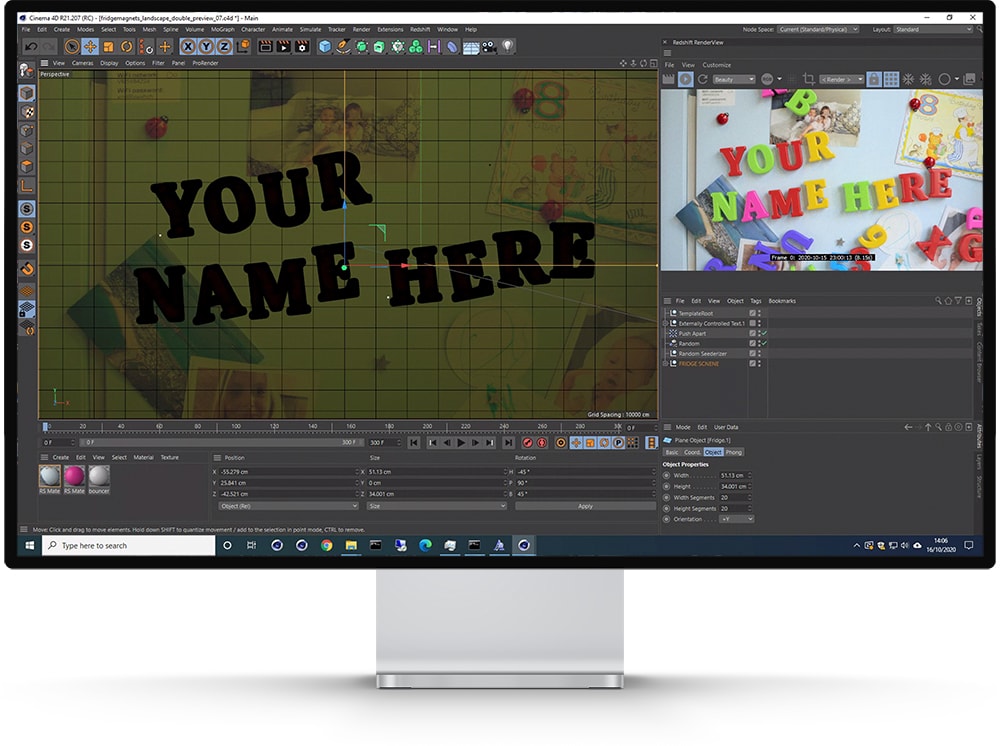Open the Object (Rel) coordinate dropdown
The image size is (1000, 746).
288,506
